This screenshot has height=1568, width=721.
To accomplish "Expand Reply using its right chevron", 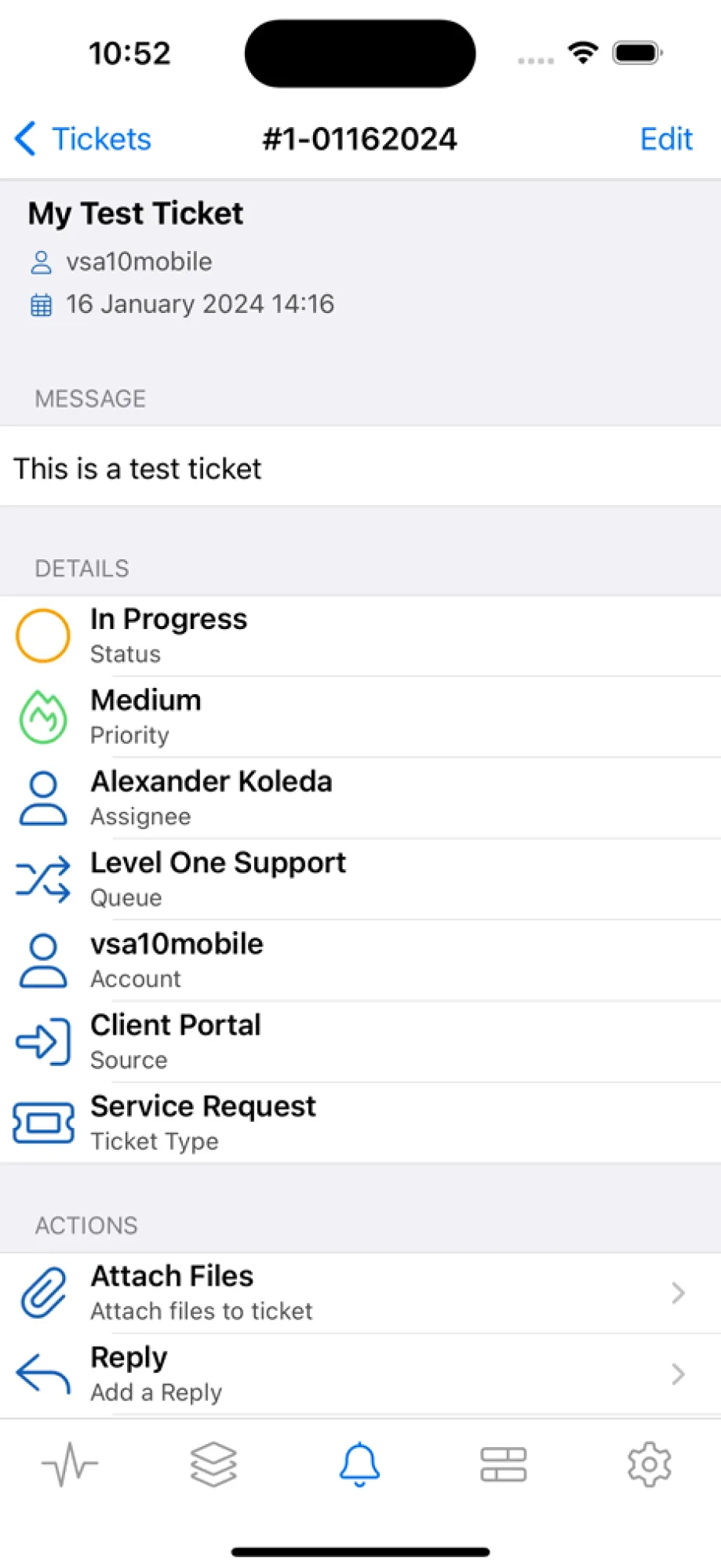I will pos(679,1374).
